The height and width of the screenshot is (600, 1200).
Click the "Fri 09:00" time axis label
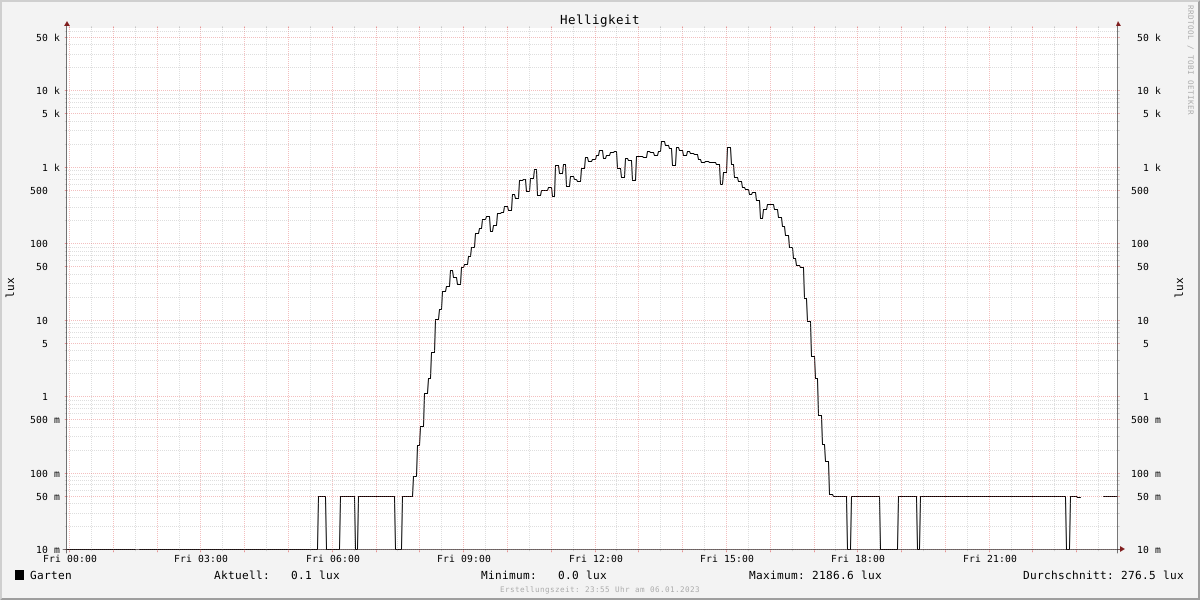[x=464, y=559]
